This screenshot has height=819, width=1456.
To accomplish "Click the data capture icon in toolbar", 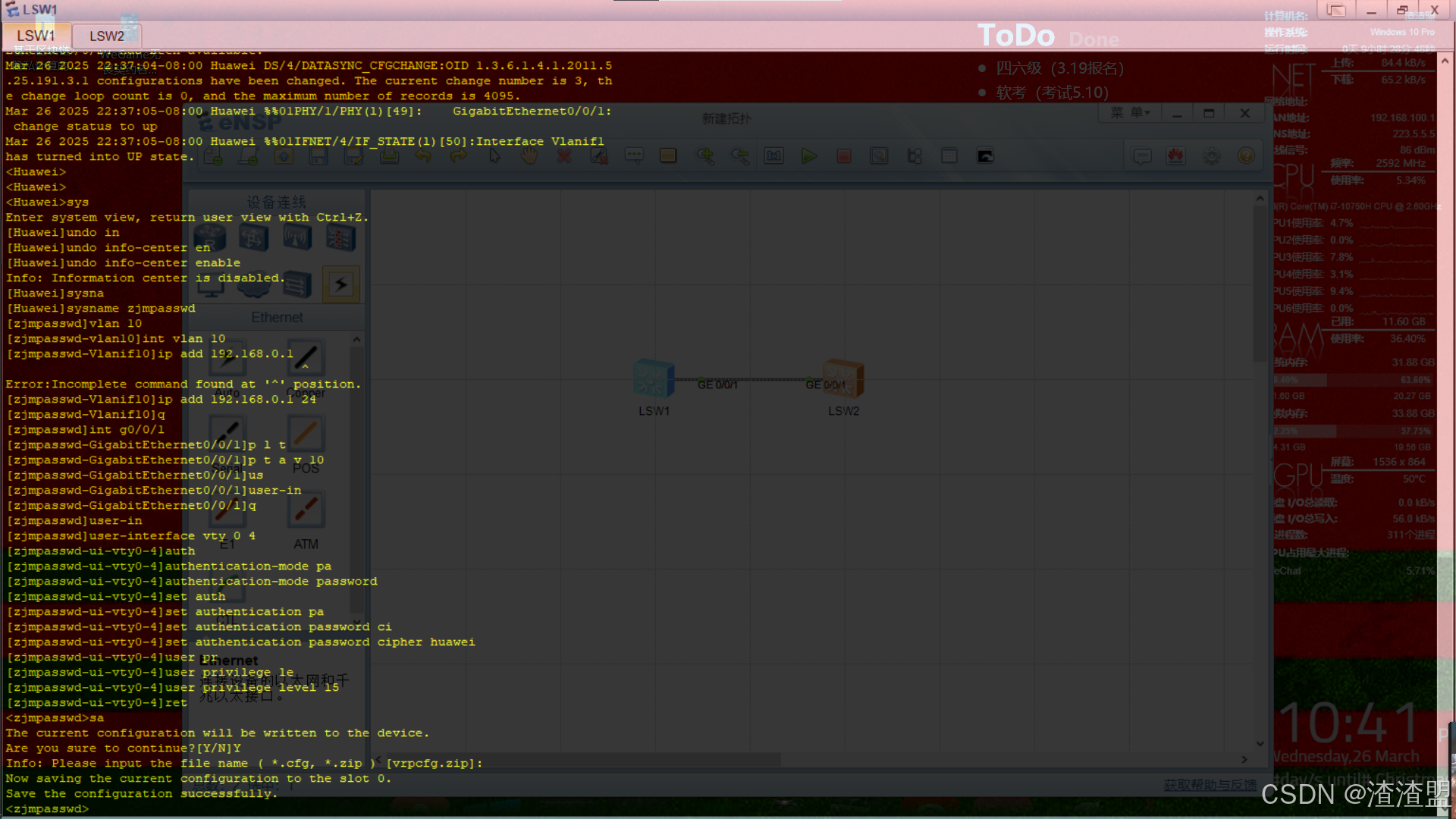I will pos(879,156).
